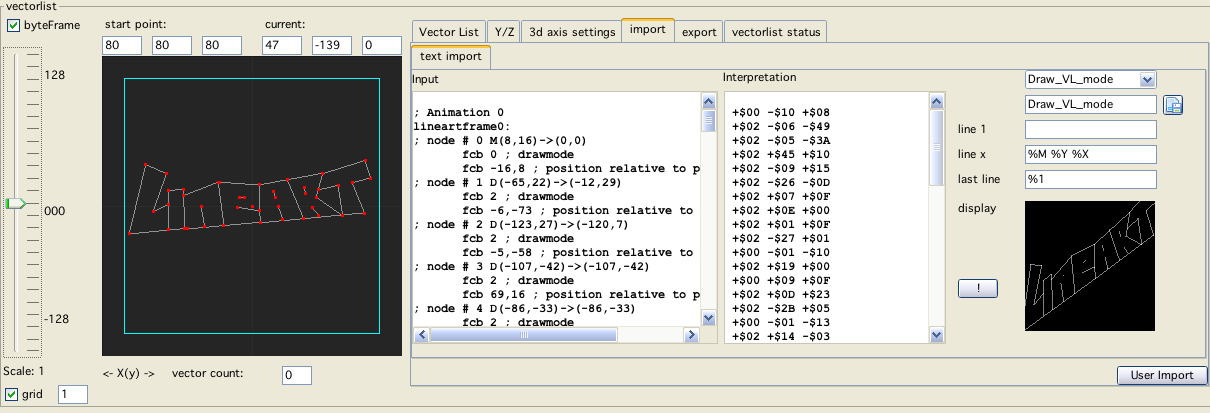Click the Scale slider handle

coord(15,204)
